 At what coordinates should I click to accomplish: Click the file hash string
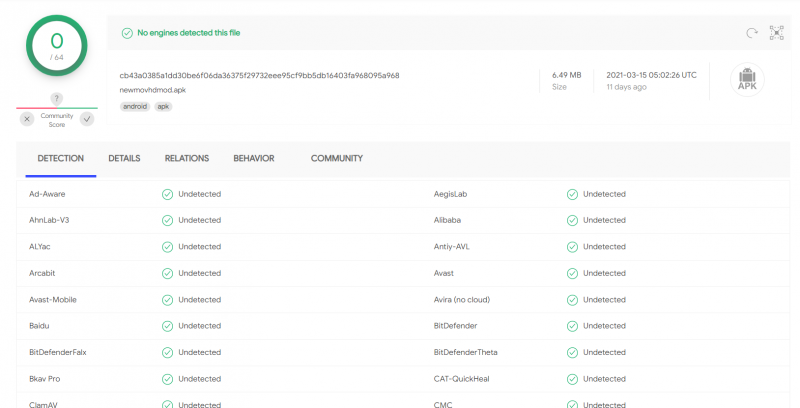(259, 75)
